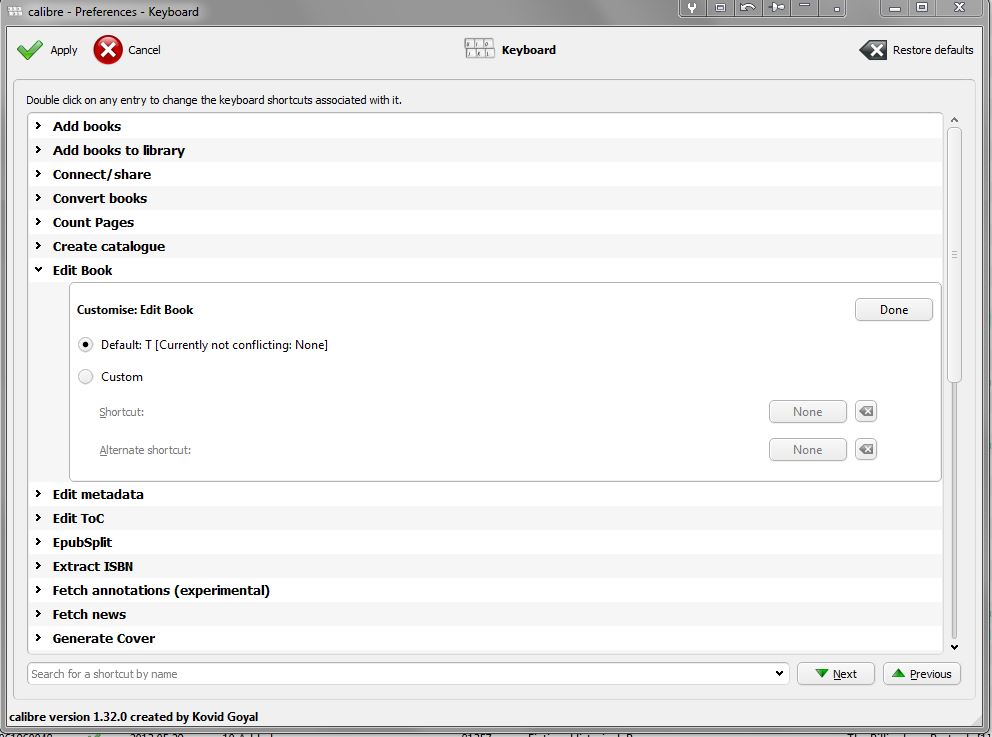Select the Edit metadata entry
This screenshot has width=992, height=737.
(x=98, y=495)
